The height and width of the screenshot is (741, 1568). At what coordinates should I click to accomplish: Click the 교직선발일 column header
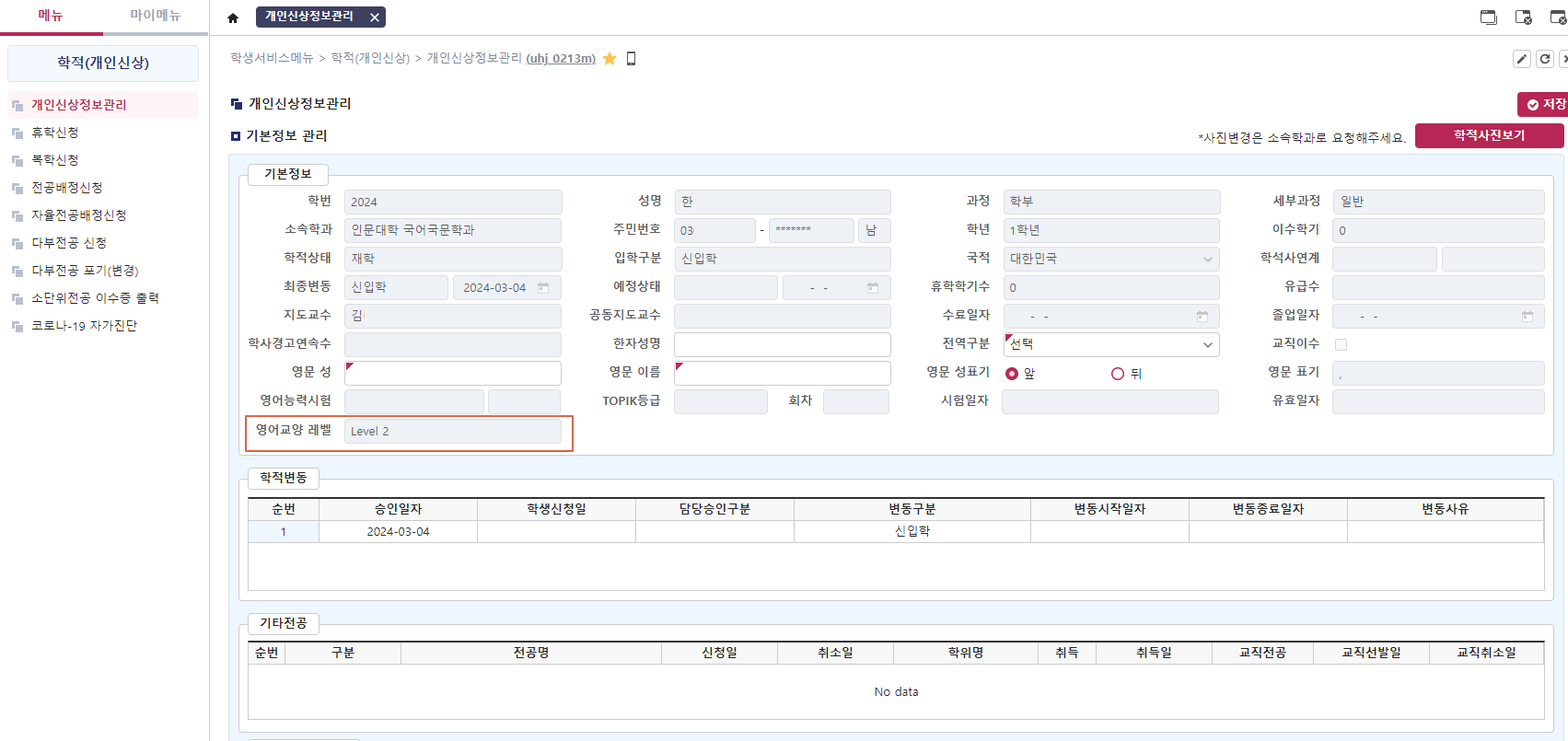point(1371,653)
